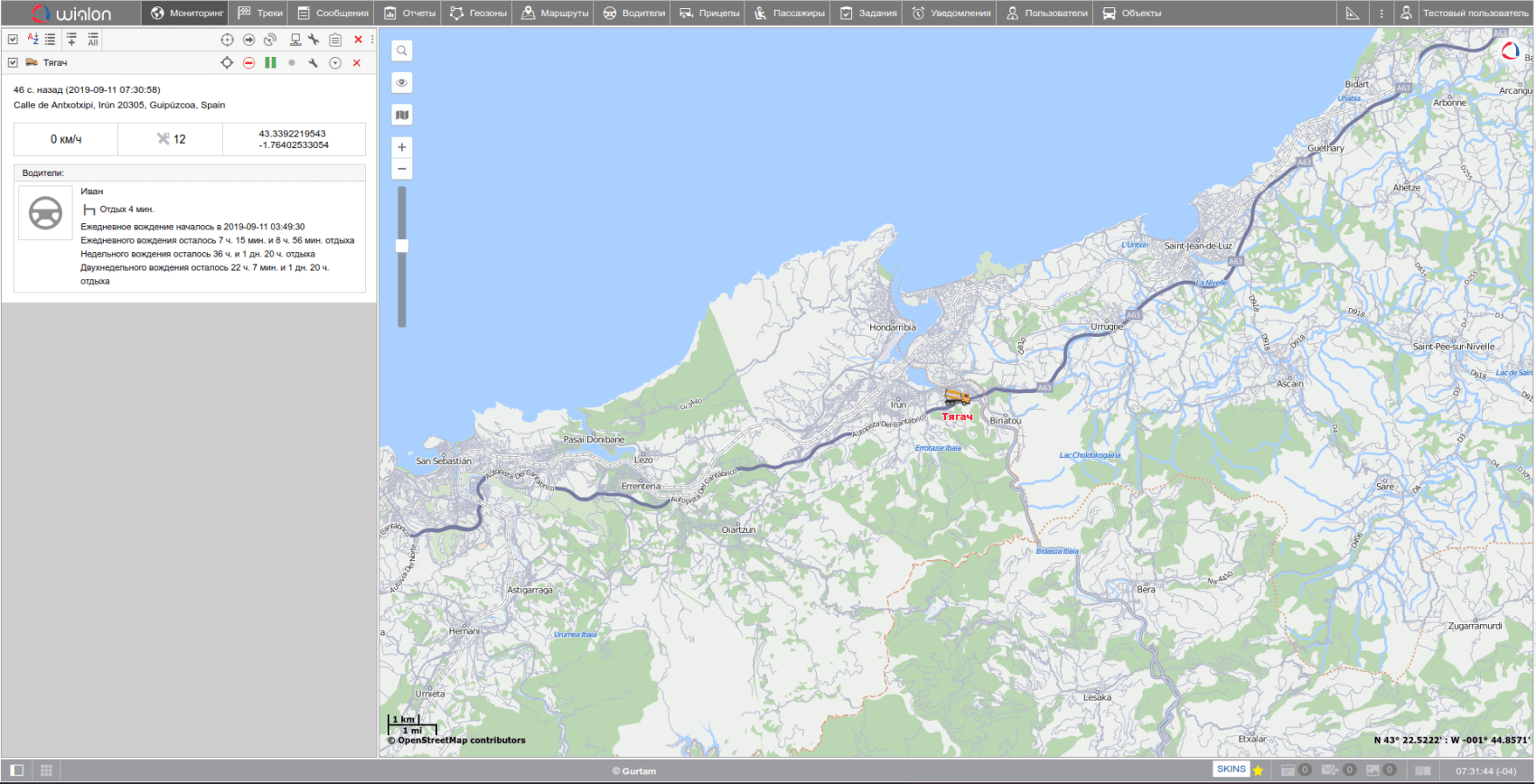Expand the three-dot menu in top bar

tap(1381, 14)
